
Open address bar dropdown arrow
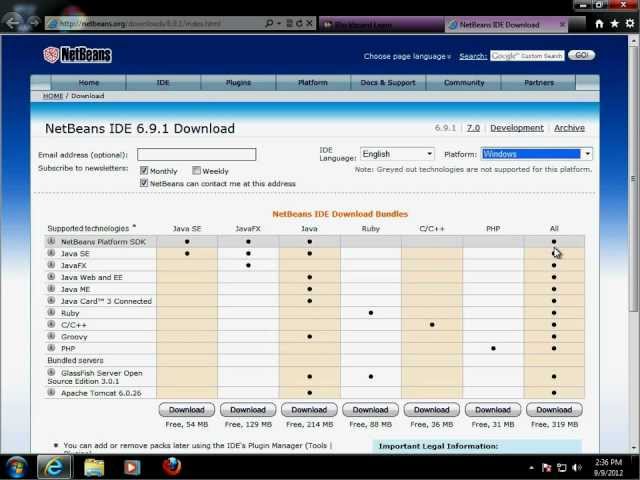point(279,24)
